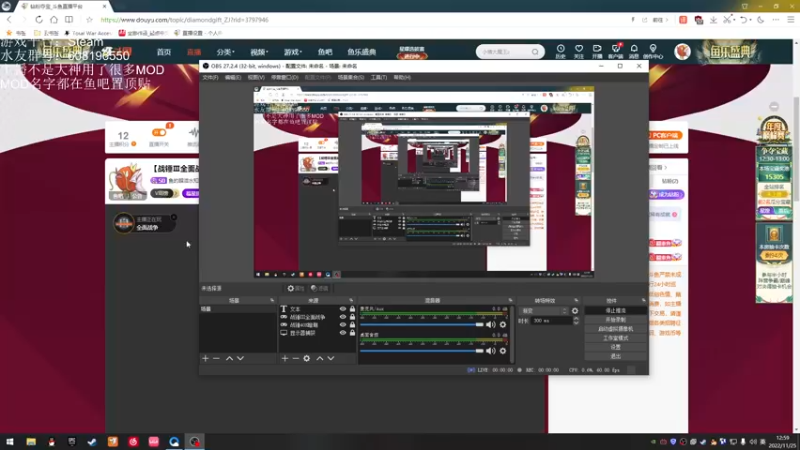This screenshot has width=800, height=450.
Task: Open OBS 视图(V) menu
Action: 256,78
